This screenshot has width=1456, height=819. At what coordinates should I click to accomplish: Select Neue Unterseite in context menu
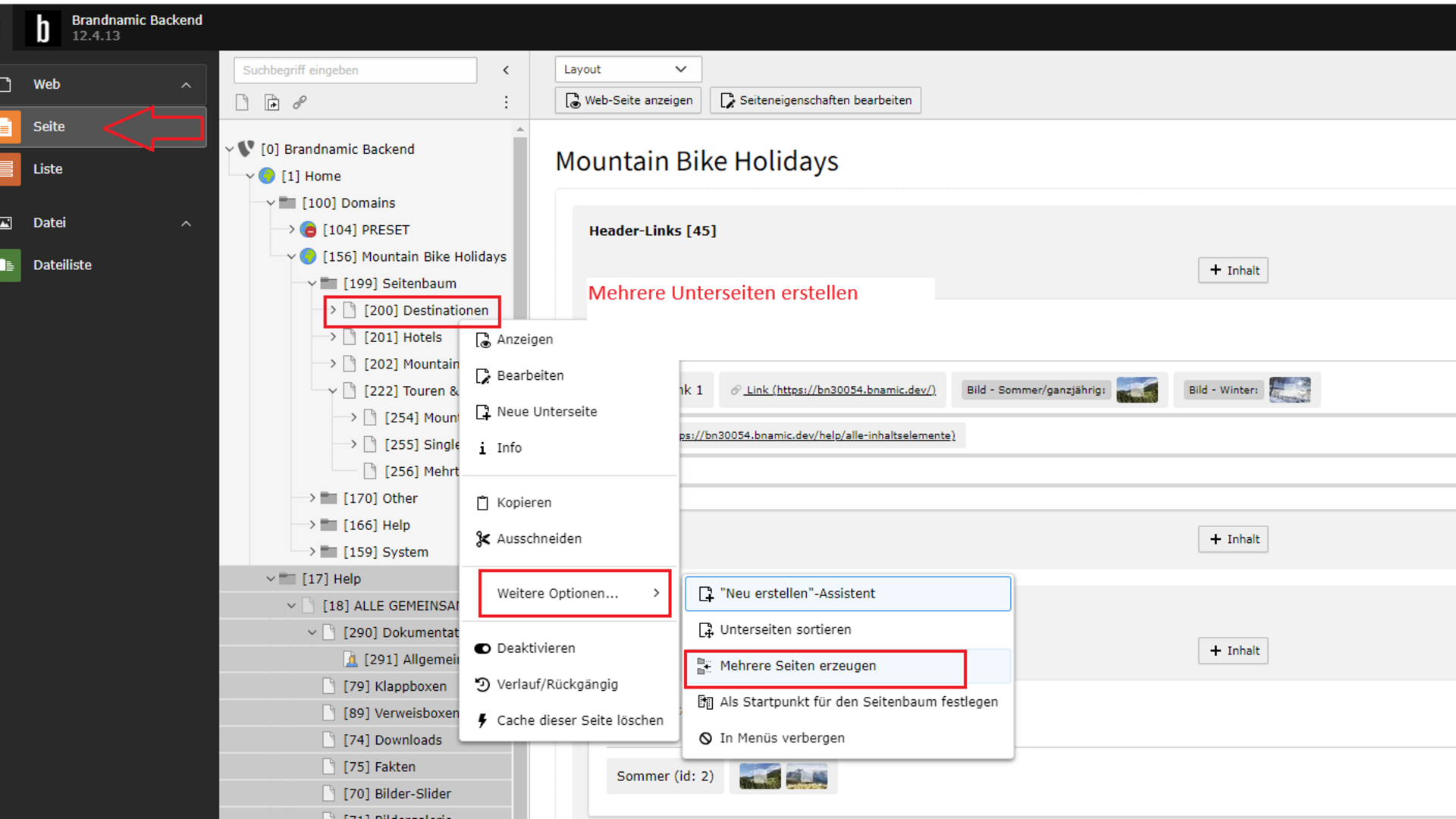click(x=547, y=412)
